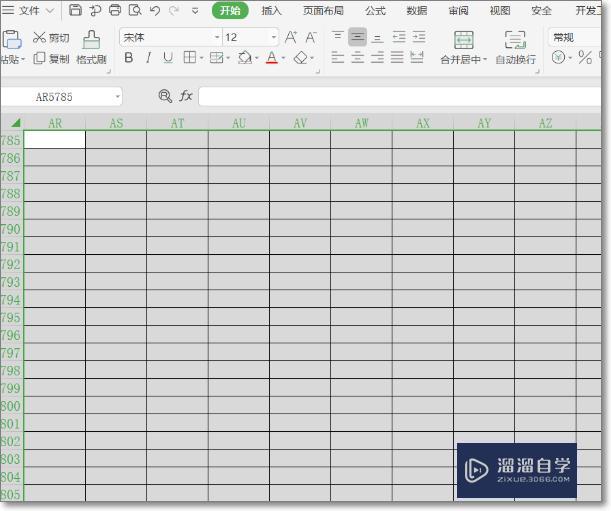
Task: Click the zoom magnifier icon beside fx
Action: 165,96
